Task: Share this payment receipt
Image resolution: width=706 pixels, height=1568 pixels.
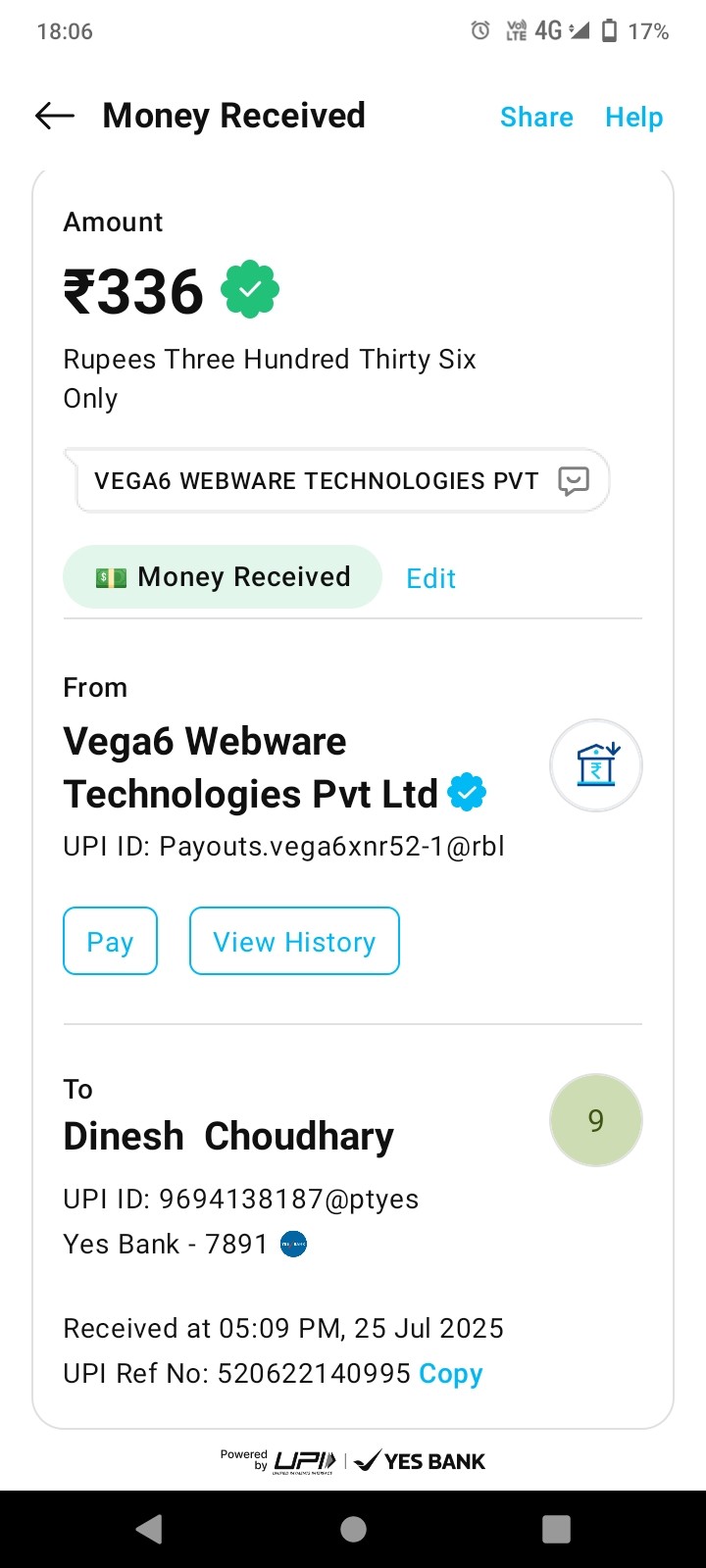Action: pos(536,118)
